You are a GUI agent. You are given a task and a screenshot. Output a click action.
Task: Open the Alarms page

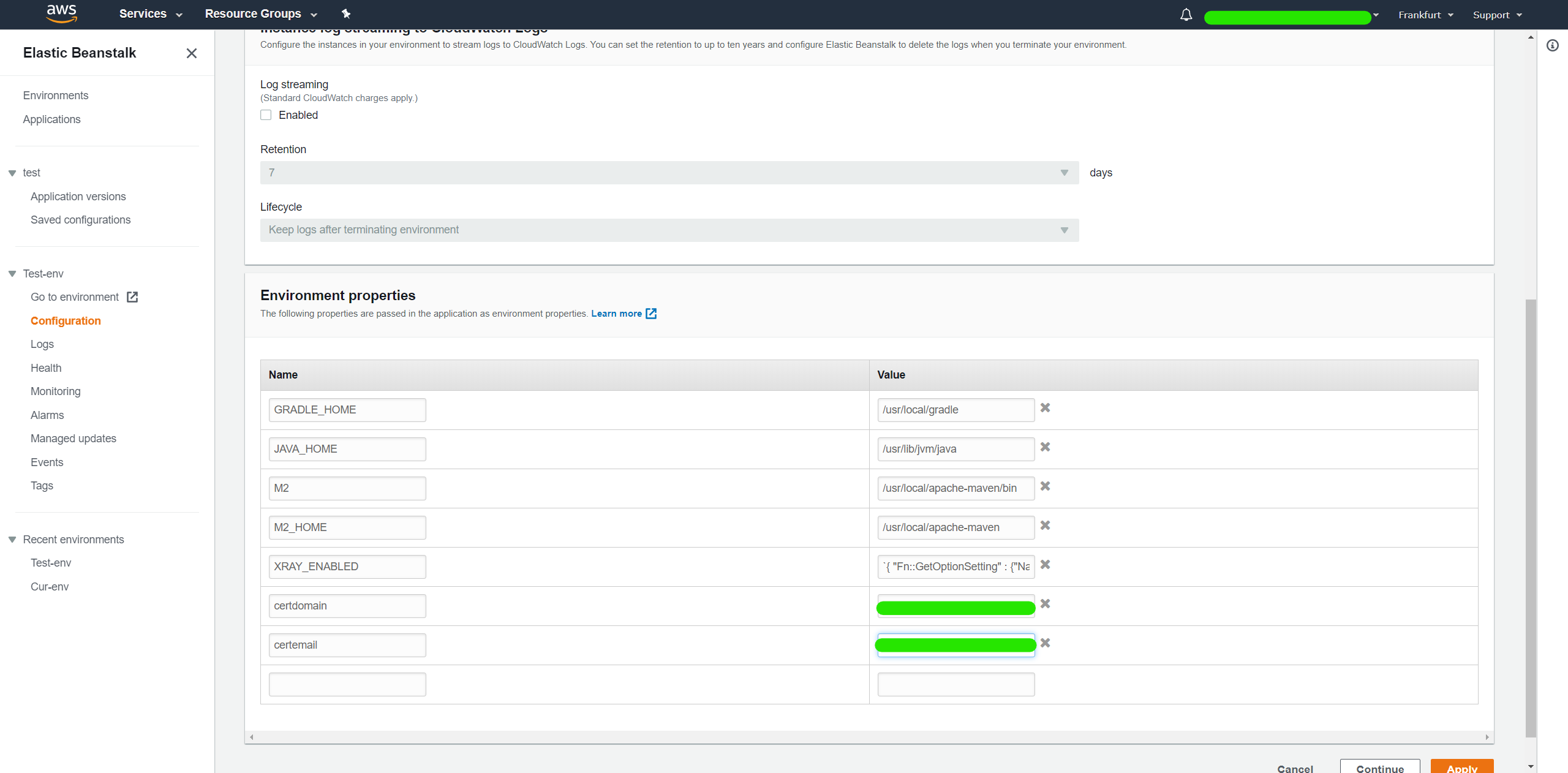coord(47,415)
